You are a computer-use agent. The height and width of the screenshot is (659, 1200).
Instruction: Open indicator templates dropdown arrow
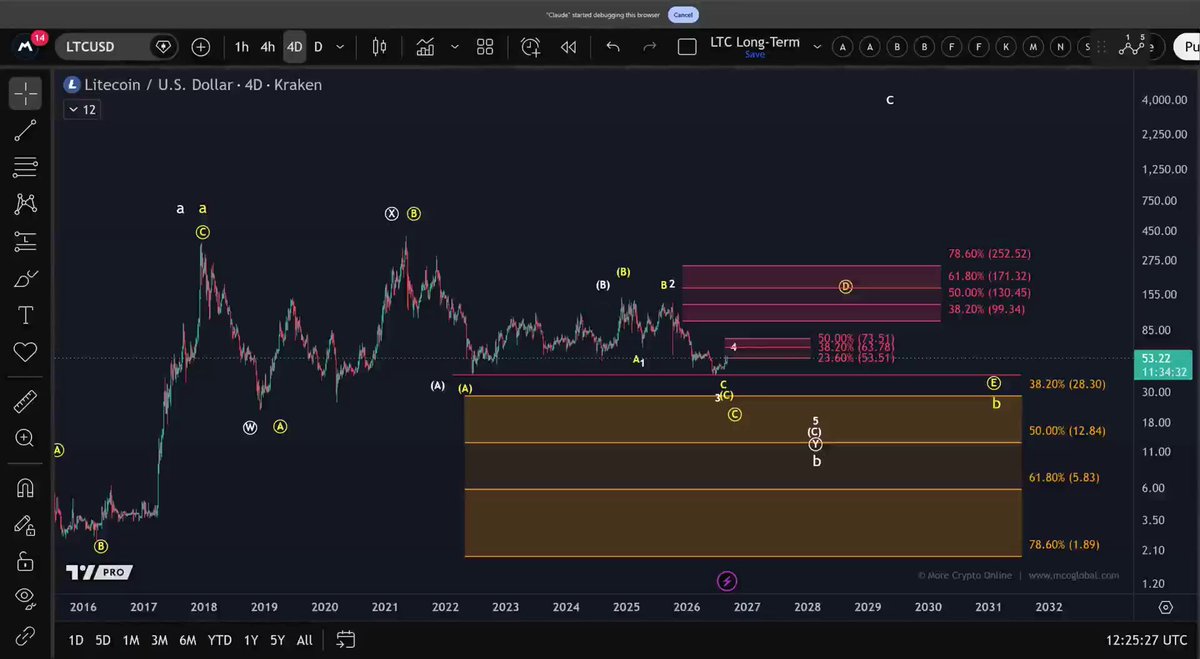click(456, 47)
